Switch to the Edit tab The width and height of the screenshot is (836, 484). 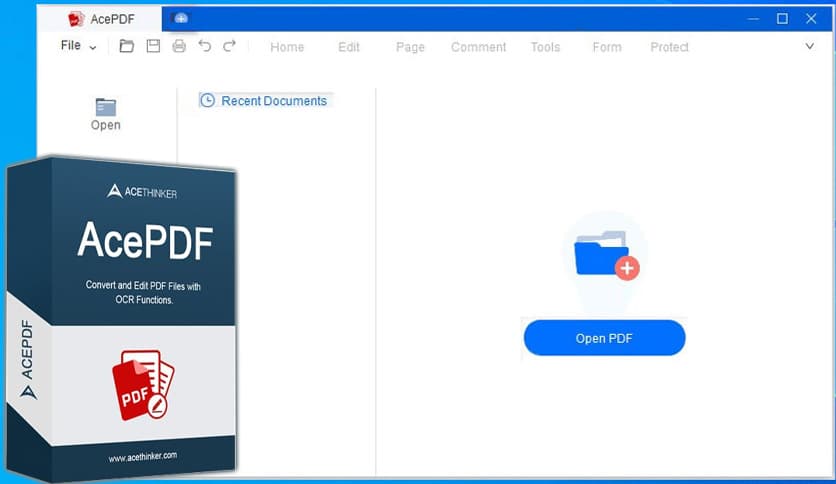point(349,47)
